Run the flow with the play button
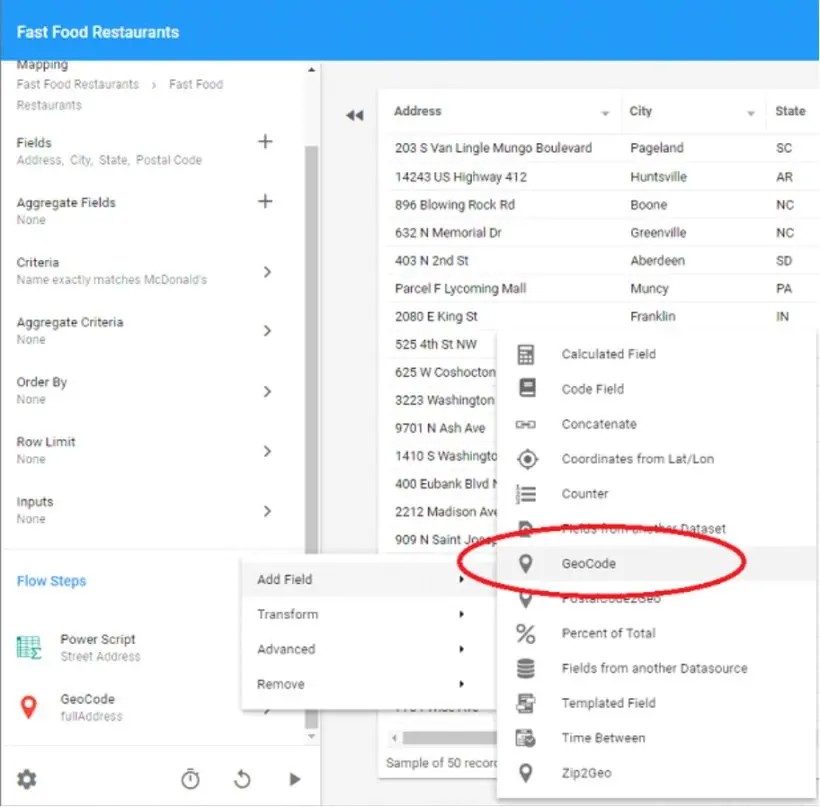 coord(295,779)
